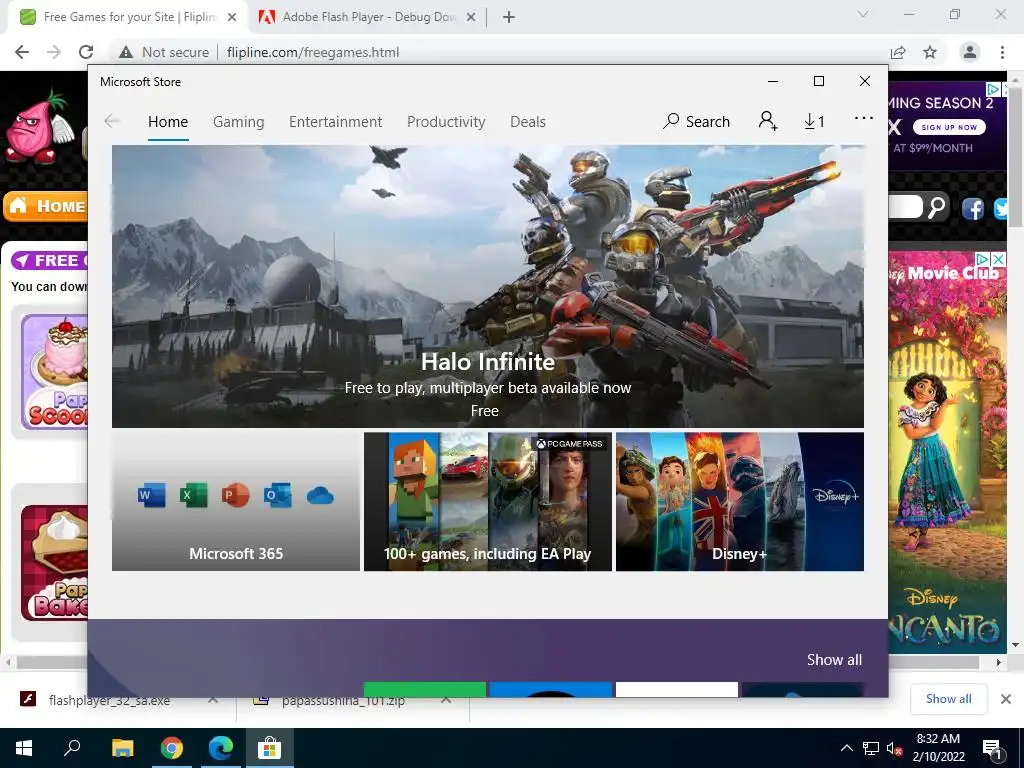The height and width of the screenshot is (768, 1024).
Task: Select the Home tab in Microsoft Store
Action: coord(168,122)
